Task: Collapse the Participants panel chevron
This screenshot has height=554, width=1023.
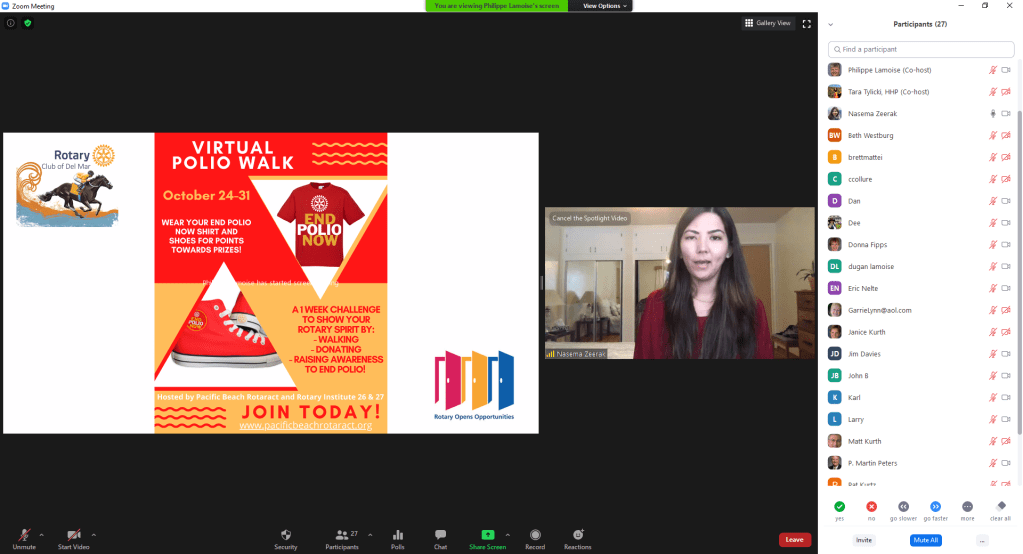Action: point(830,24)
